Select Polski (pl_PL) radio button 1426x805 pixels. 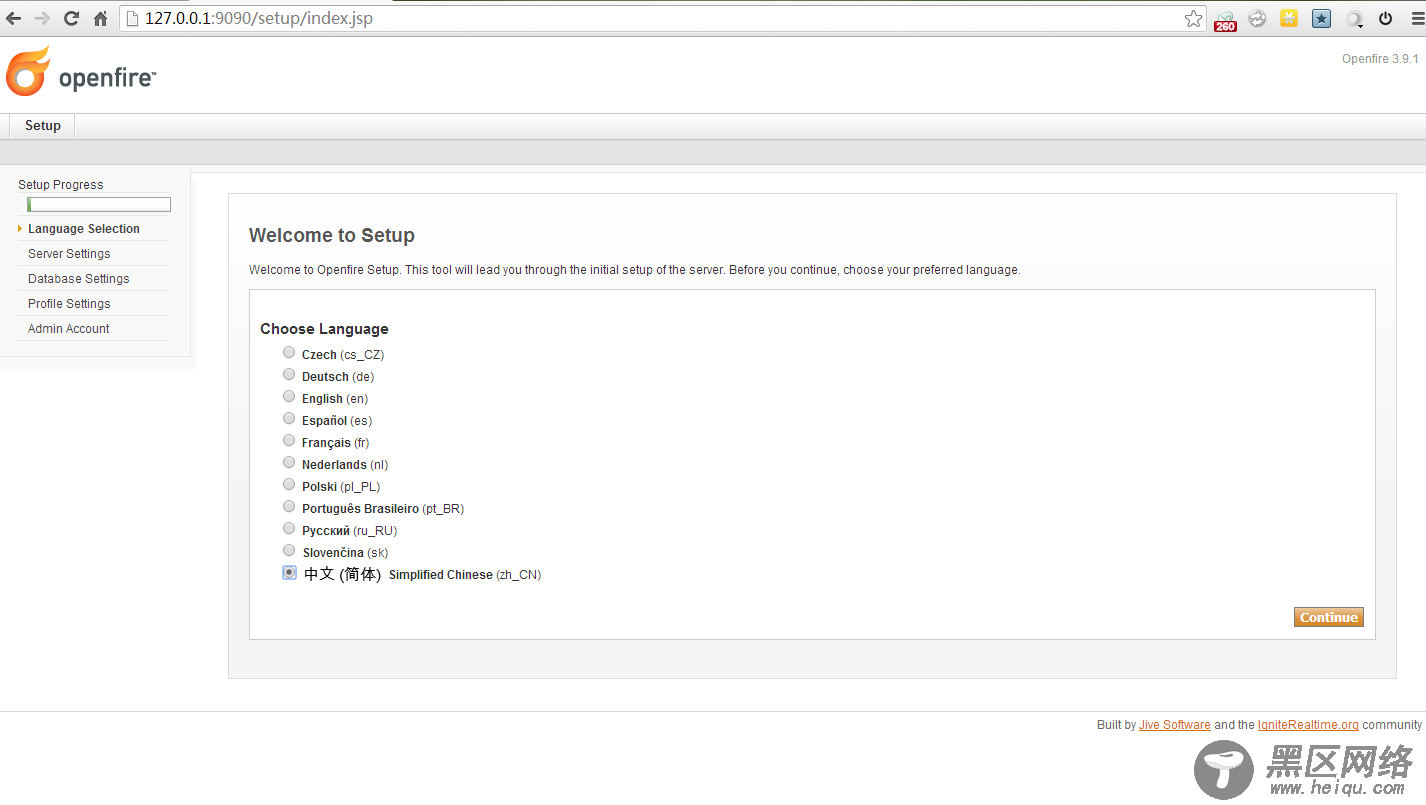289,484
